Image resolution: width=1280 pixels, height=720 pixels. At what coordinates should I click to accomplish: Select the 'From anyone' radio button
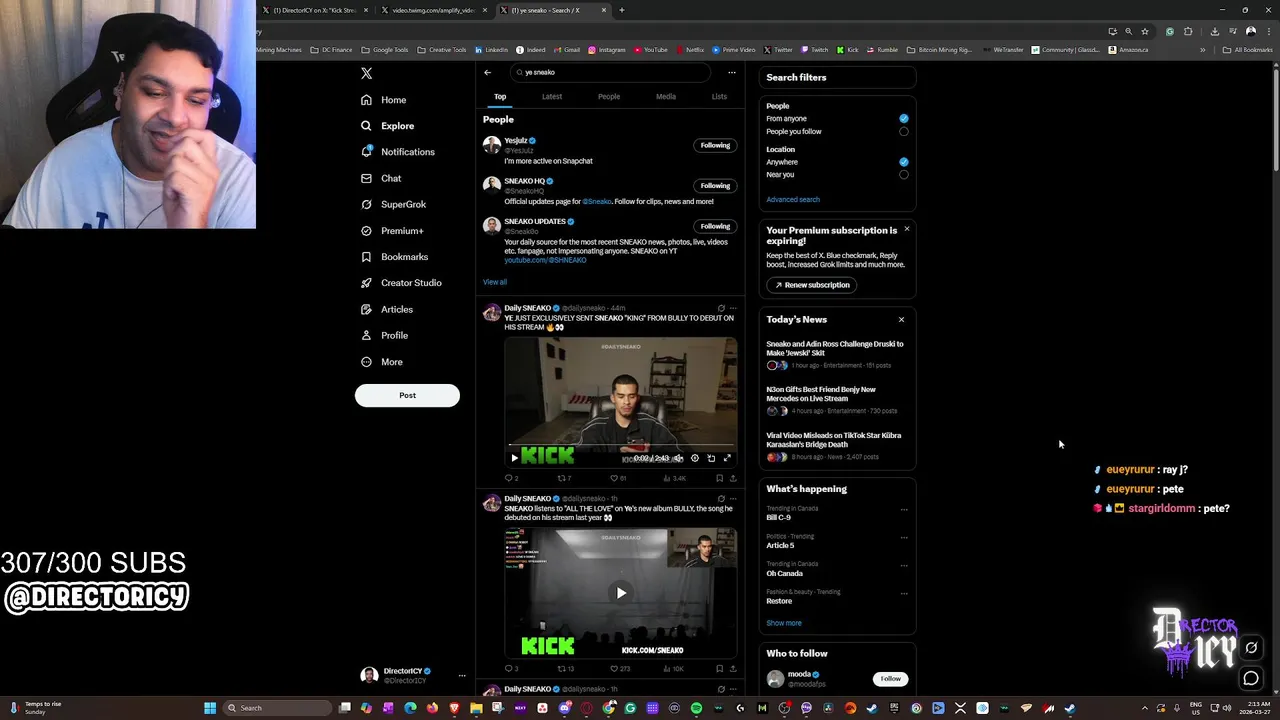(904, 118)
